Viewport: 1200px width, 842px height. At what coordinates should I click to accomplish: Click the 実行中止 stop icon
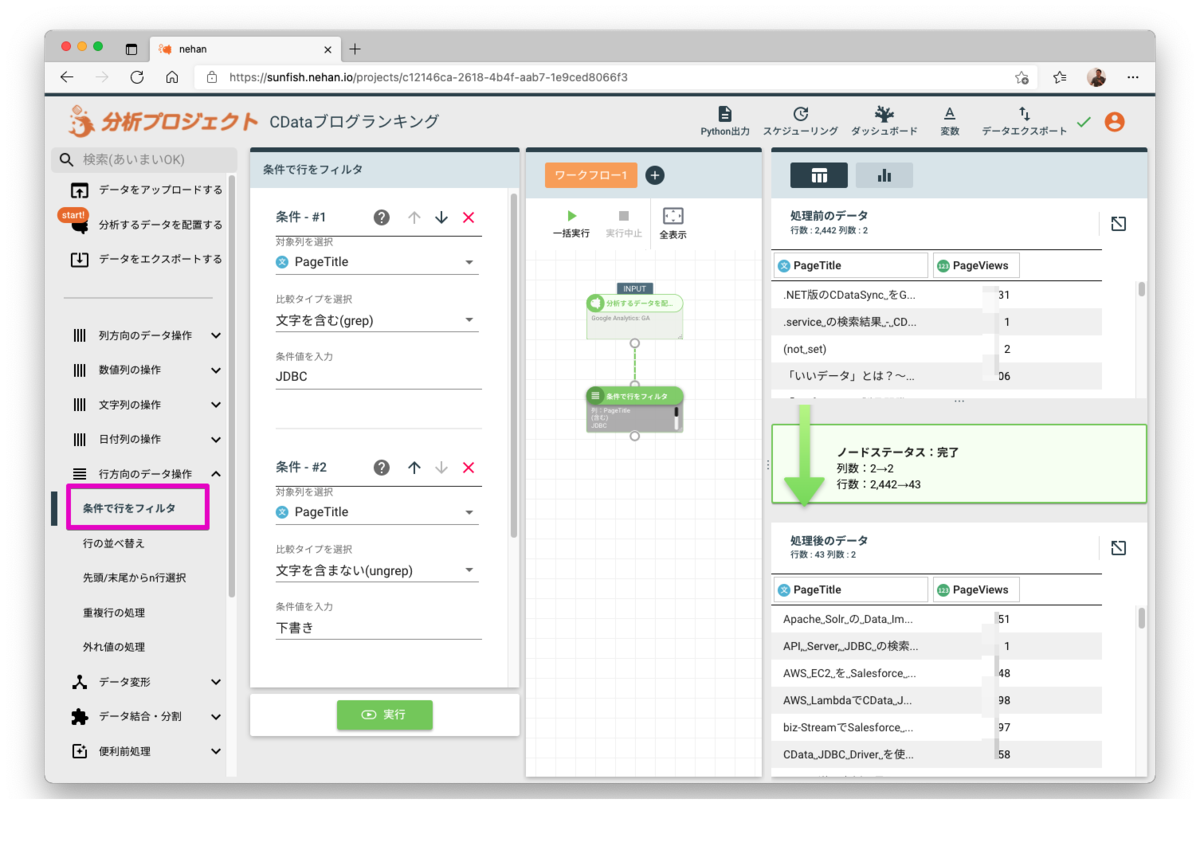[x=624, y=216]
